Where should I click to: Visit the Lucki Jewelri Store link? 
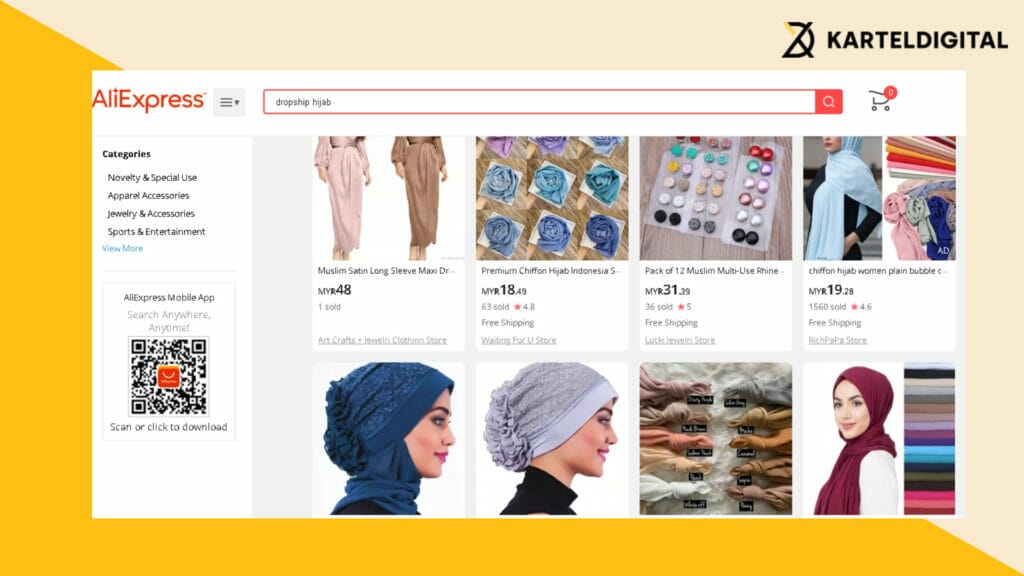pos(680,340)
